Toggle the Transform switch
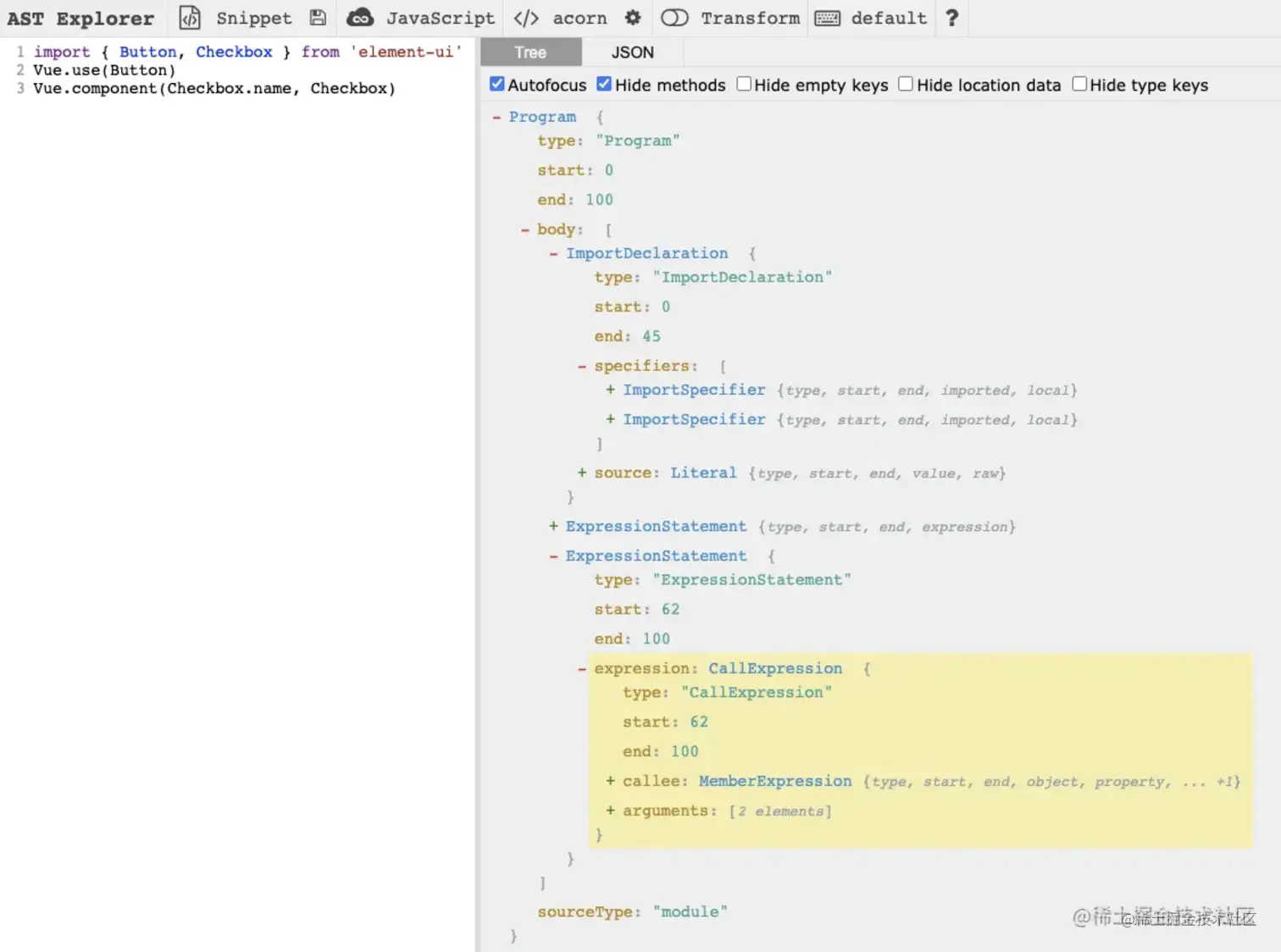Screen dimensions: 1281x952 [x=674, y=18]
